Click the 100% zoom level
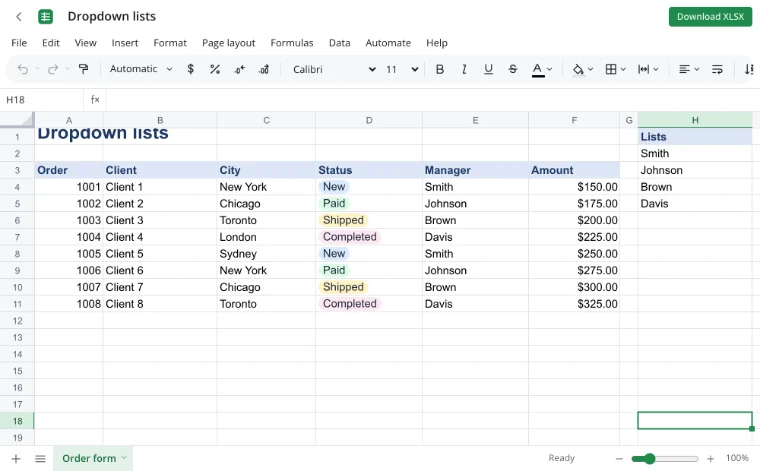This screenshot has width=760, height=471. 737,458
